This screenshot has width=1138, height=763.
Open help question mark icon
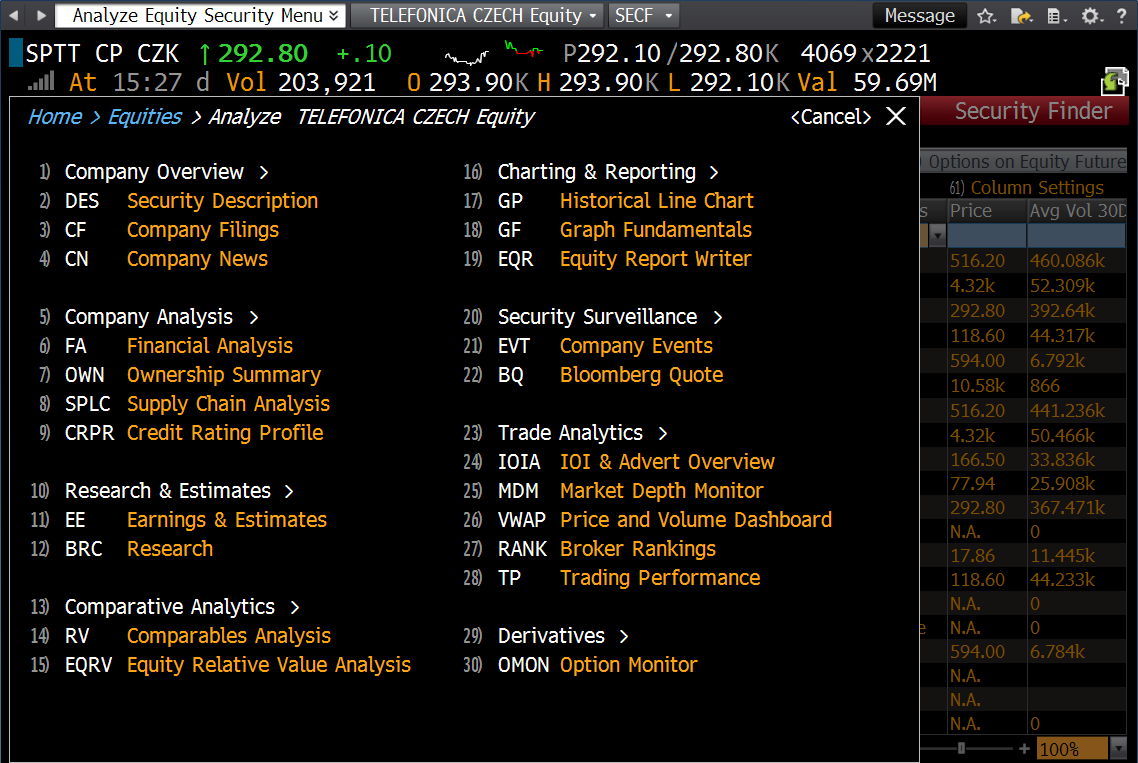1121,15
